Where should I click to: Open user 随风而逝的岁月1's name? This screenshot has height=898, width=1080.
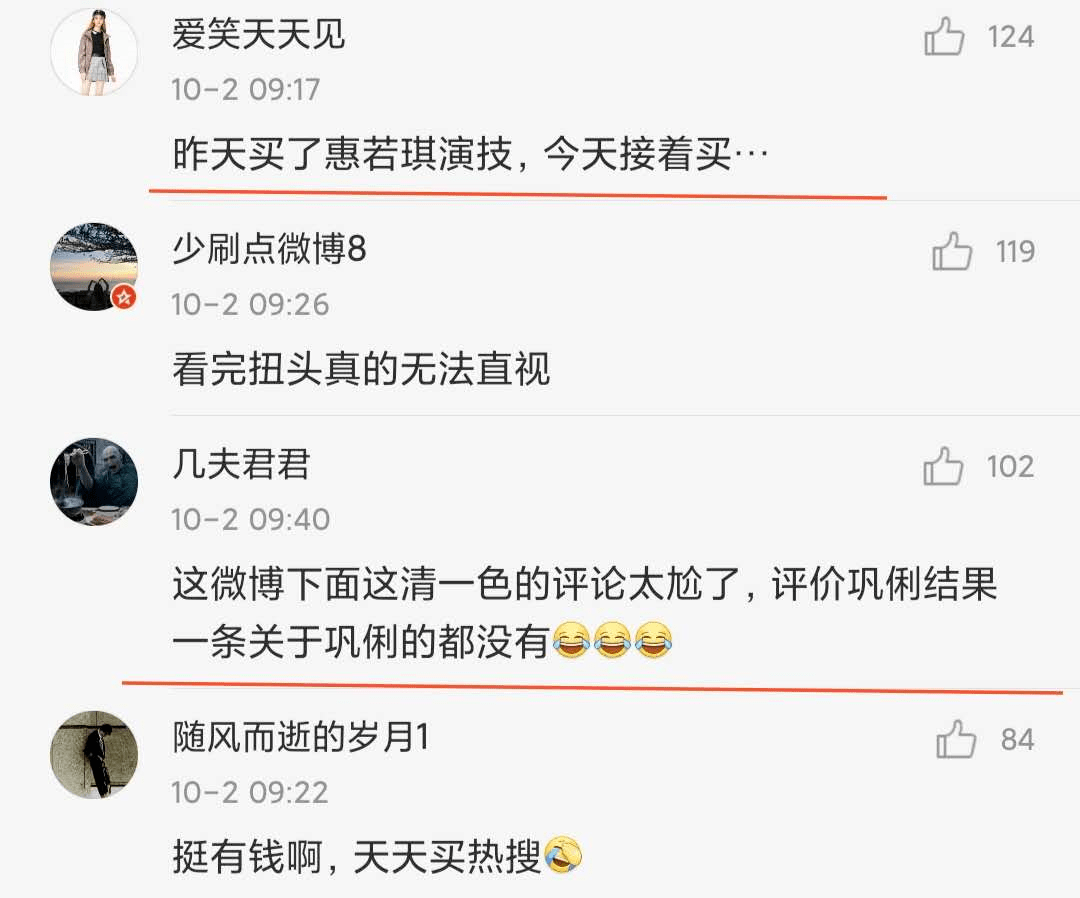[301, 737]
